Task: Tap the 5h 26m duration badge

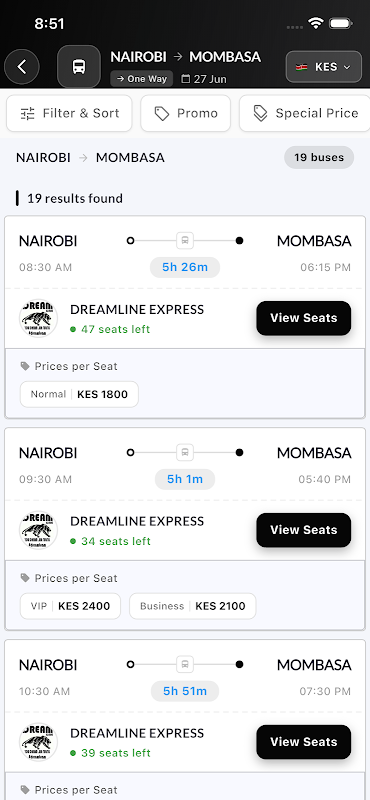Action: 185,267
